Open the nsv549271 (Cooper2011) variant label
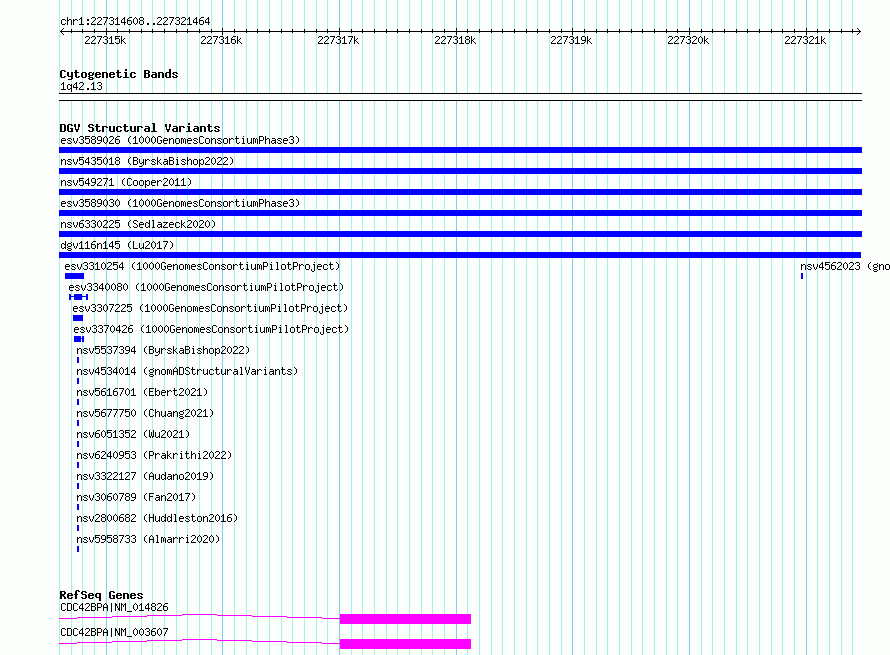 click(x=126, y=182)
